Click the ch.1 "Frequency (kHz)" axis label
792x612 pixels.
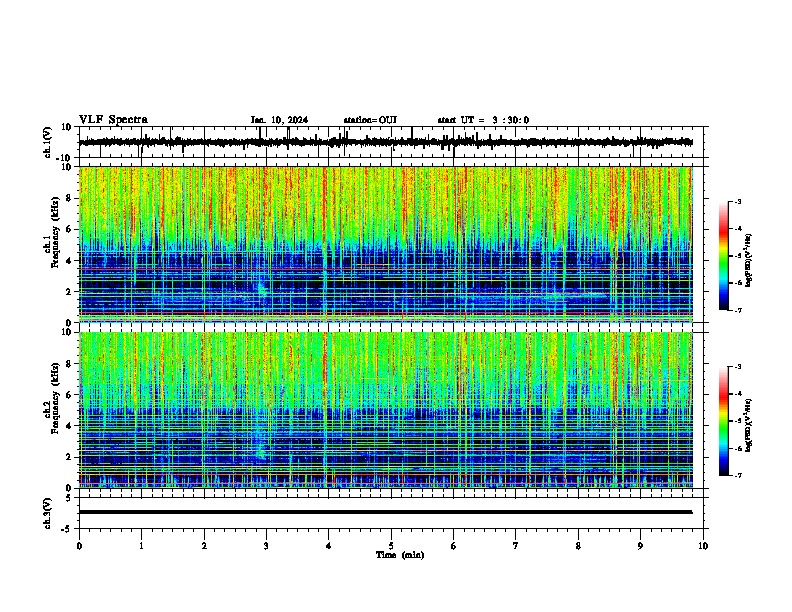[x=55, y=233]
